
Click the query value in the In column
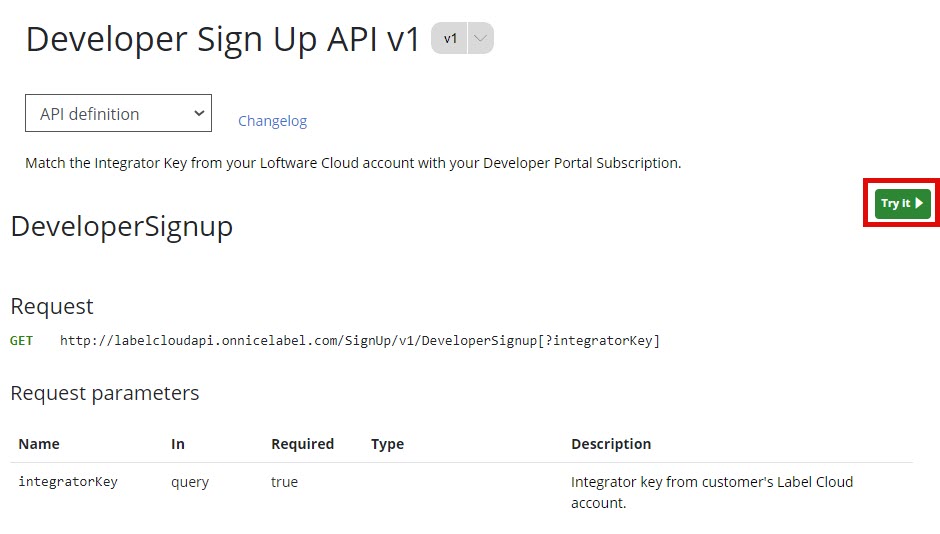[x=190, y=482]
